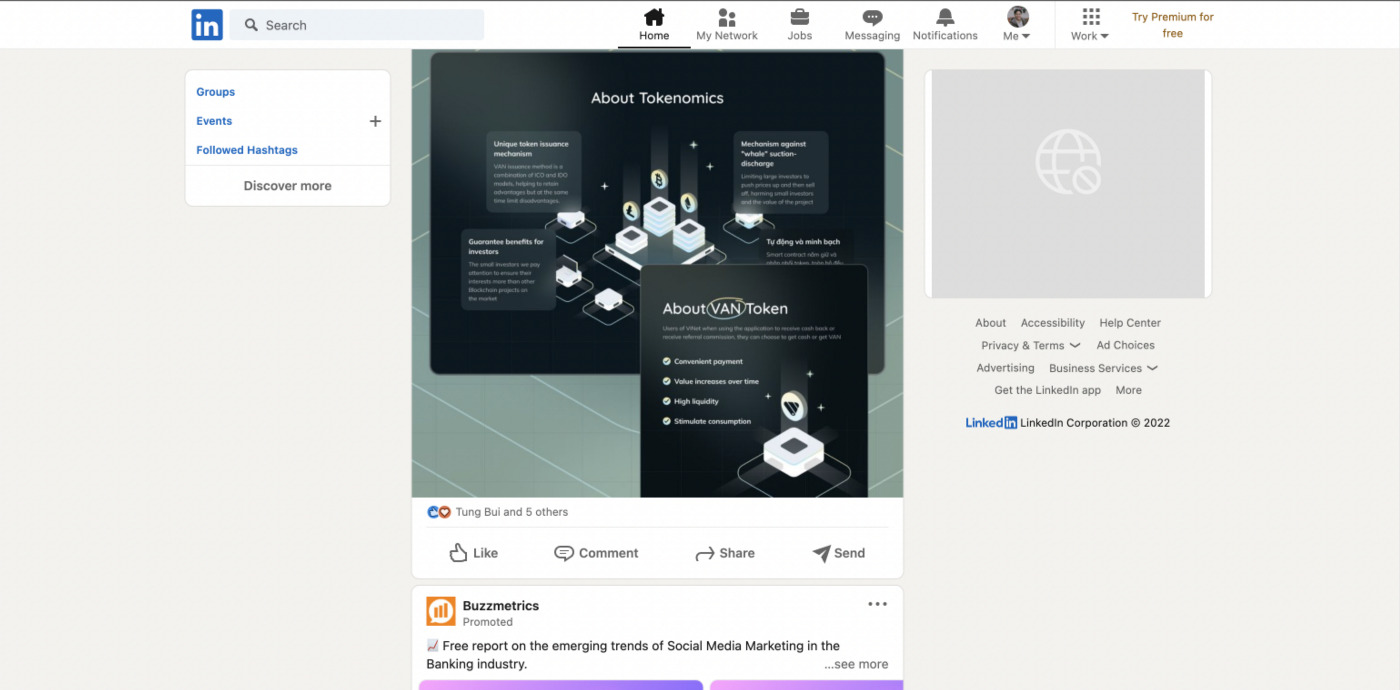This screenshot has height=690, width=1400.
Task: Open the Home house icon
Action: pos(654,17)
